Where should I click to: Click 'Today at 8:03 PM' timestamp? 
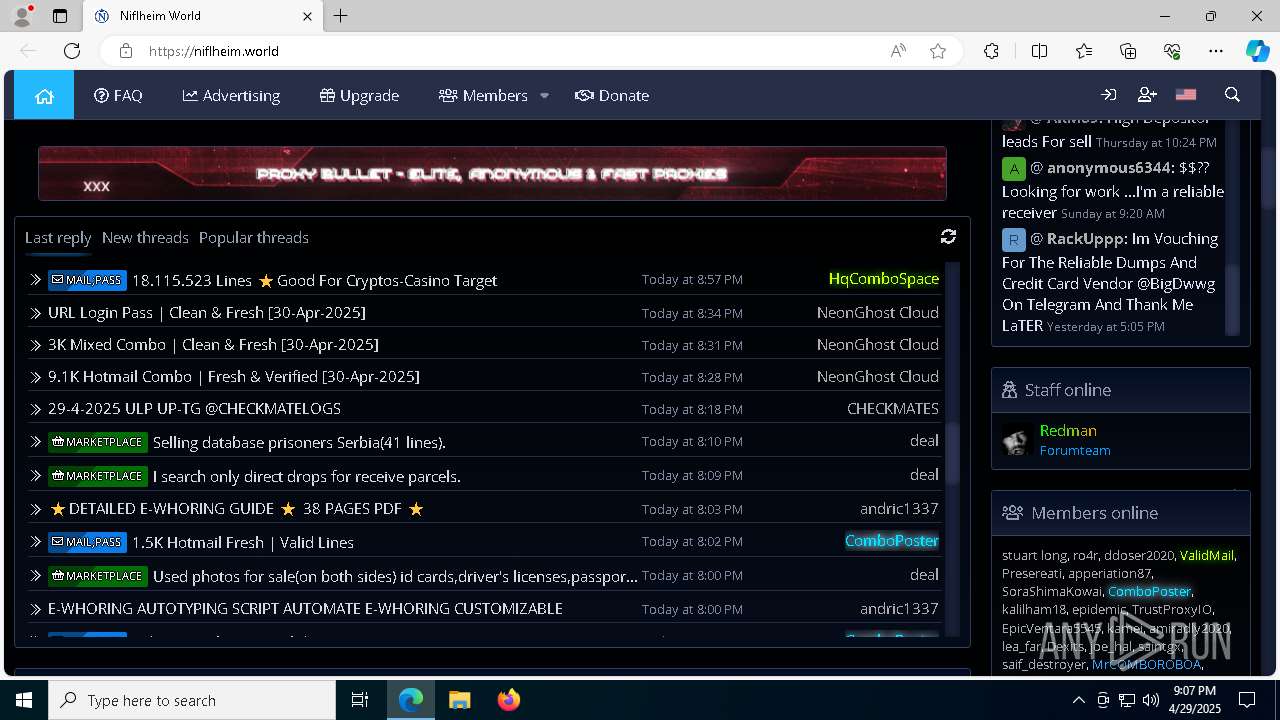point(692,509)
